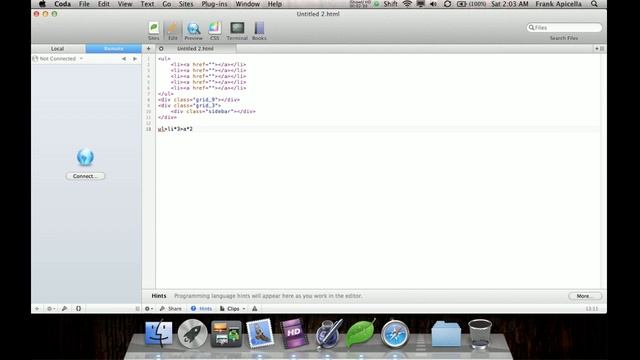Image resolution: width=640 pixels, height=360 pixels.
Task: Open the Help menu
Action: coord(275,4)
